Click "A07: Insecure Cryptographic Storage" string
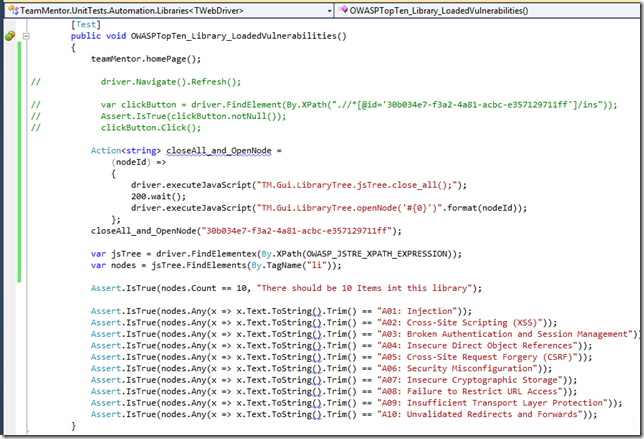The width and height of the screenshot is (644, 439). pos(470,380)
